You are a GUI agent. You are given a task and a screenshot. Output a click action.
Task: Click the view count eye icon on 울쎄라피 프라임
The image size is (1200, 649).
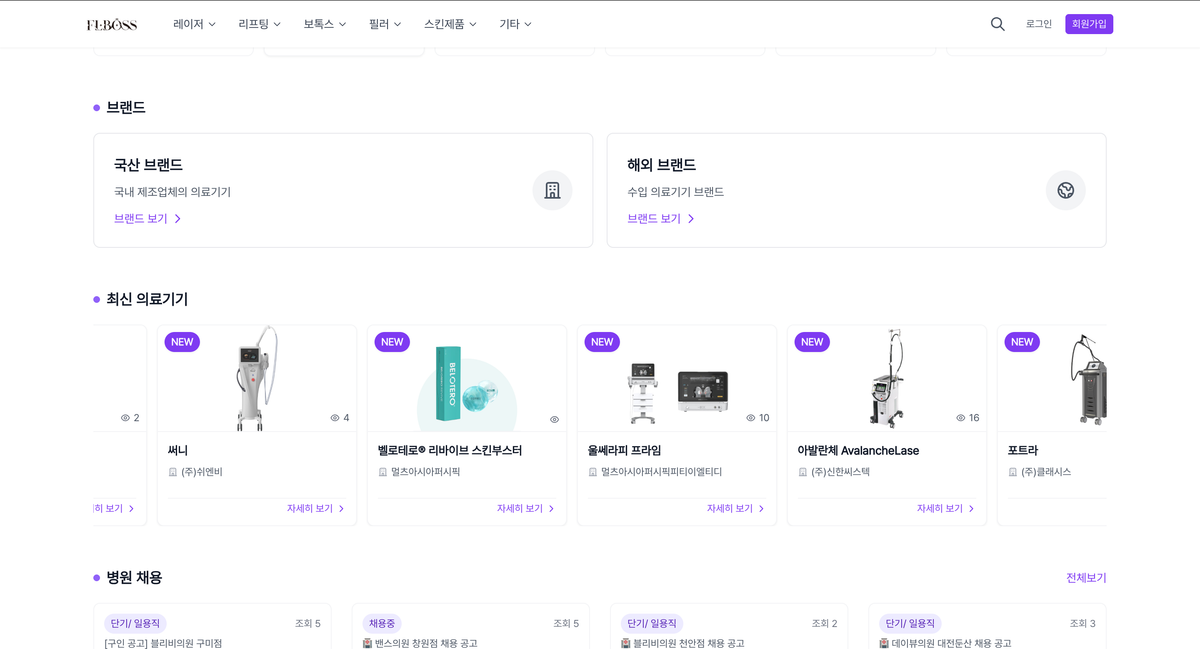(751, 418)
